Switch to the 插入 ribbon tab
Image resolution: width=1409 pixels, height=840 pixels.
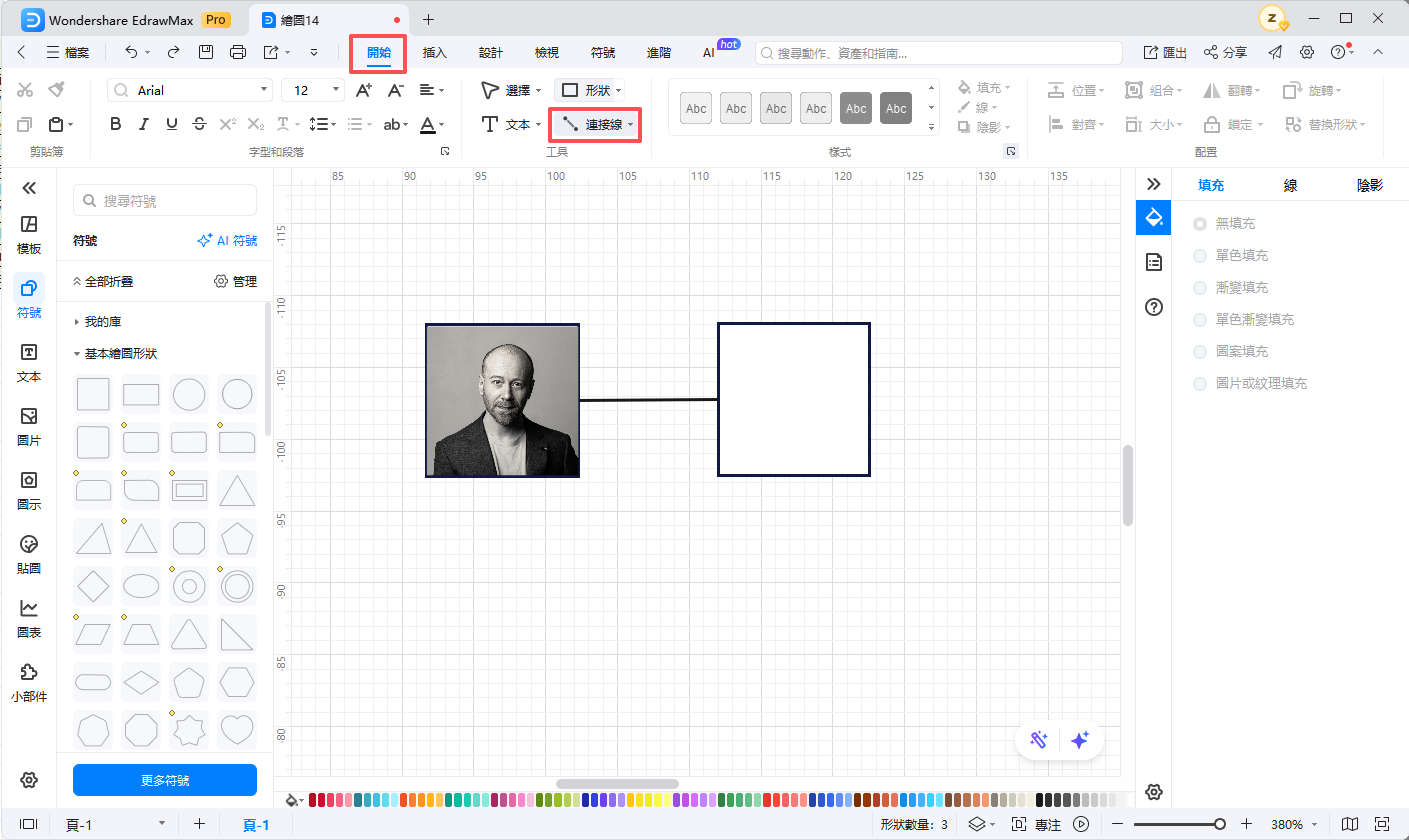click(x=435, y=52)
